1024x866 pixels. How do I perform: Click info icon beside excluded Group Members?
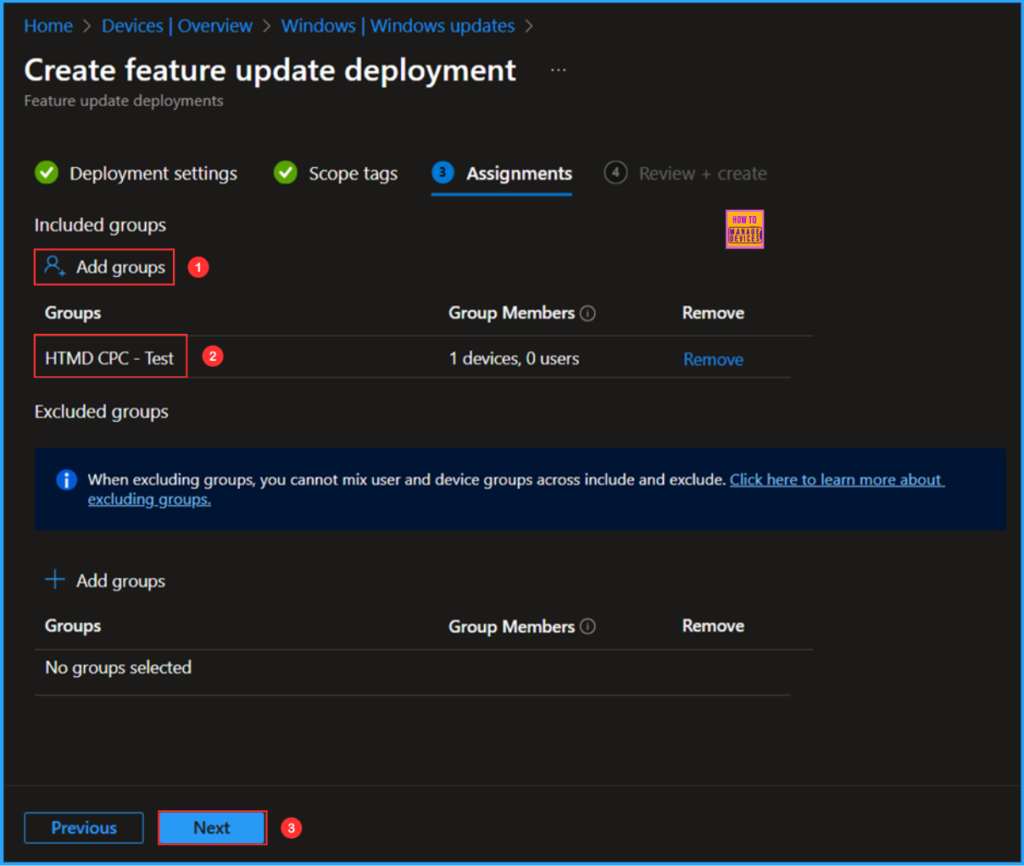click(588, 626)
